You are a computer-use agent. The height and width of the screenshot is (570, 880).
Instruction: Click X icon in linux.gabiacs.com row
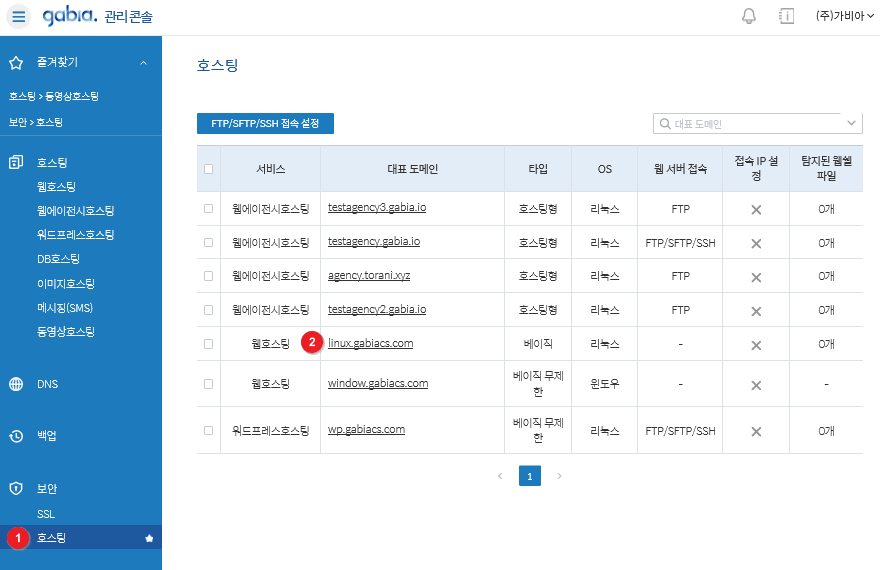point(756,345)
